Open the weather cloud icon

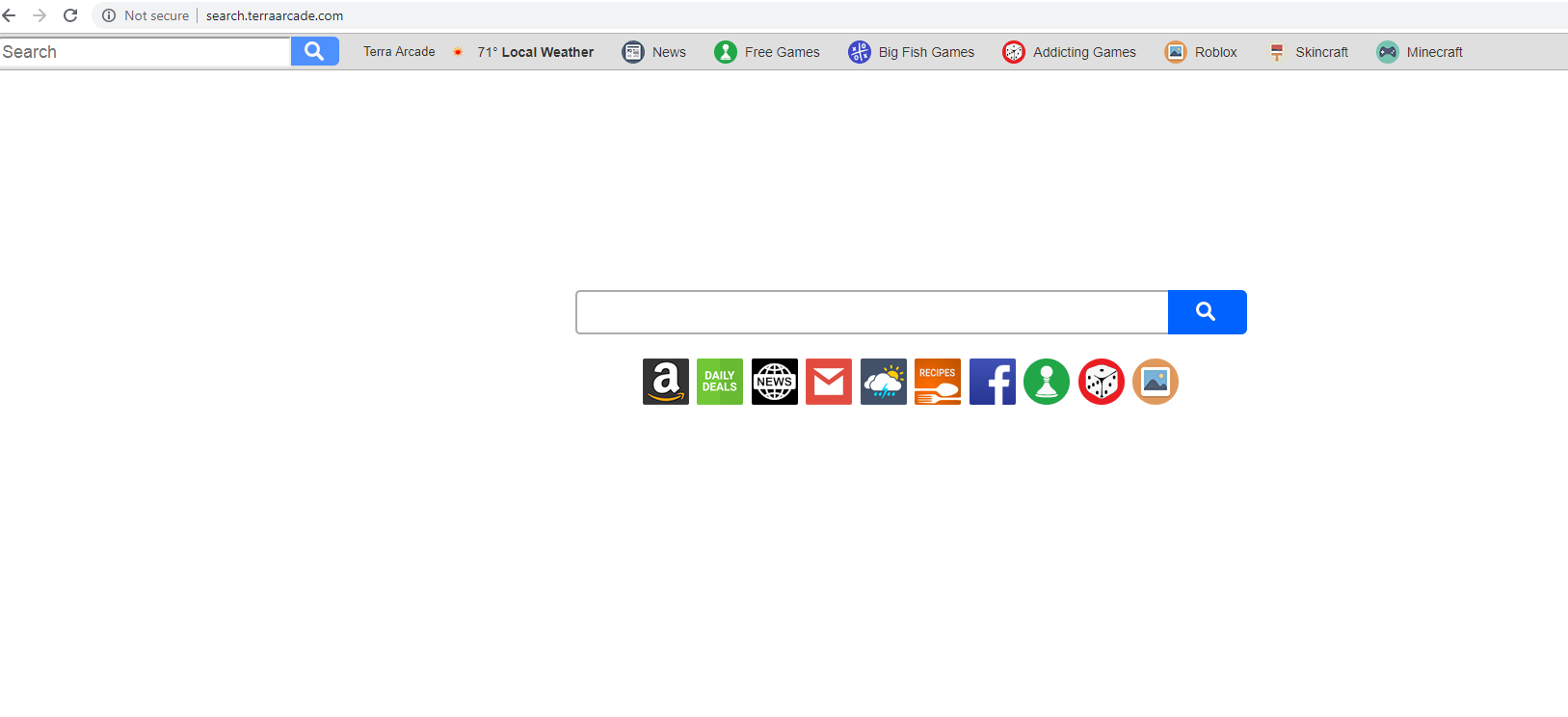[884, 382]
